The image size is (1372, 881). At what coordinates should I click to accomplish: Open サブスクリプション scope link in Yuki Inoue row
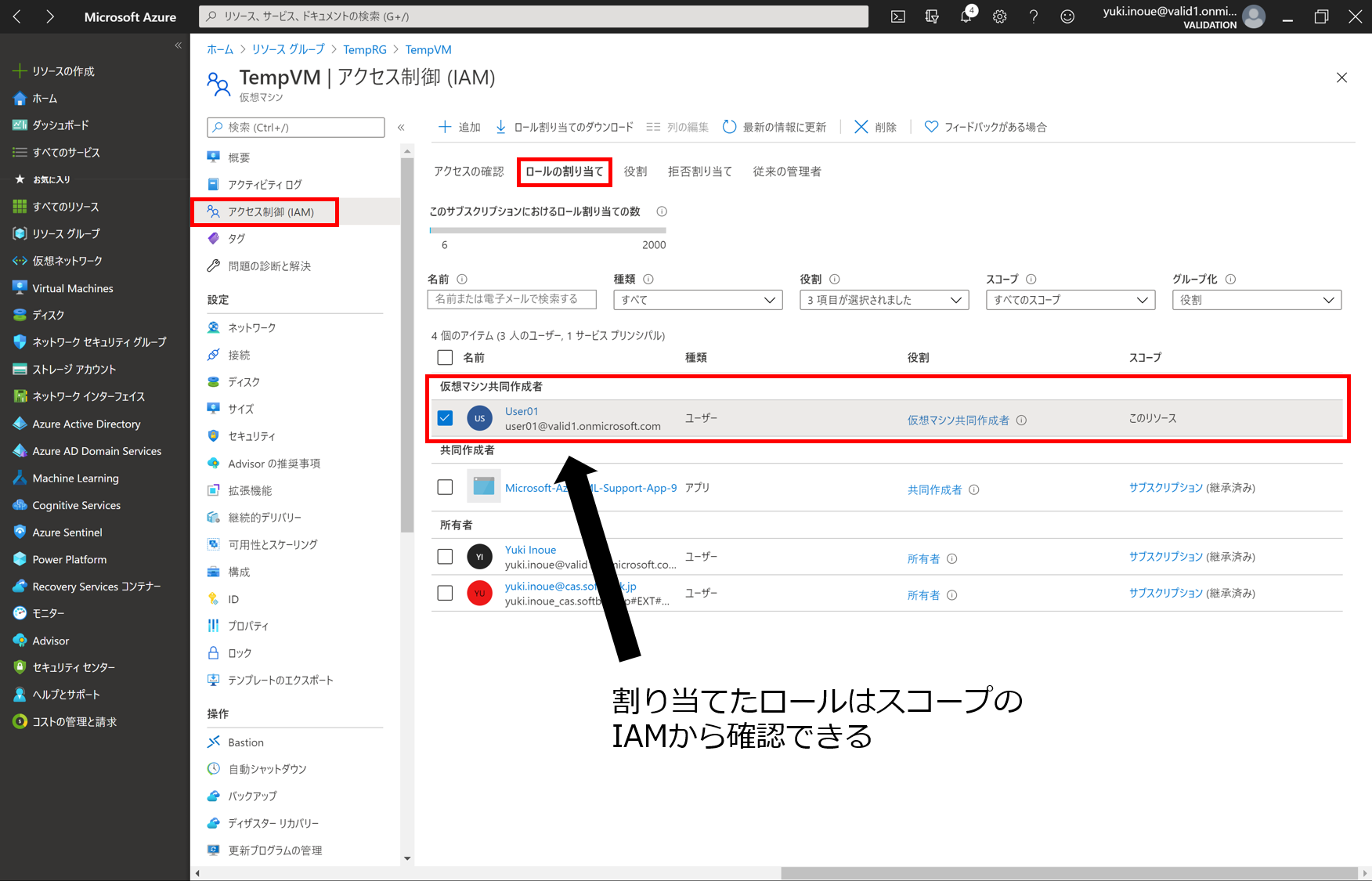coord(1165,557)
